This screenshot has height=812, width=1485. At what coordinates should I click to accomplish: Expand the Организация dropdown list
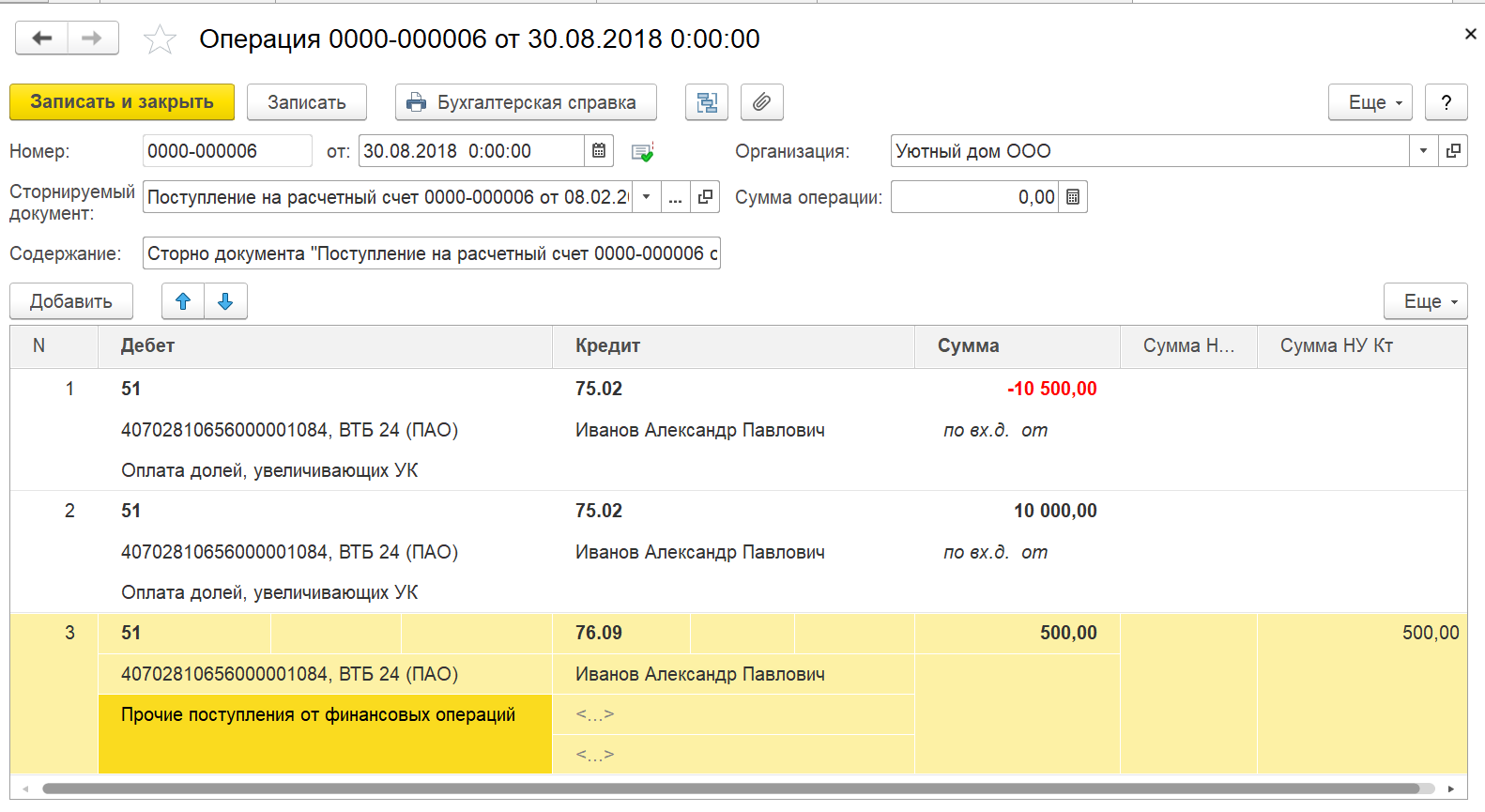click(1423, 151)
